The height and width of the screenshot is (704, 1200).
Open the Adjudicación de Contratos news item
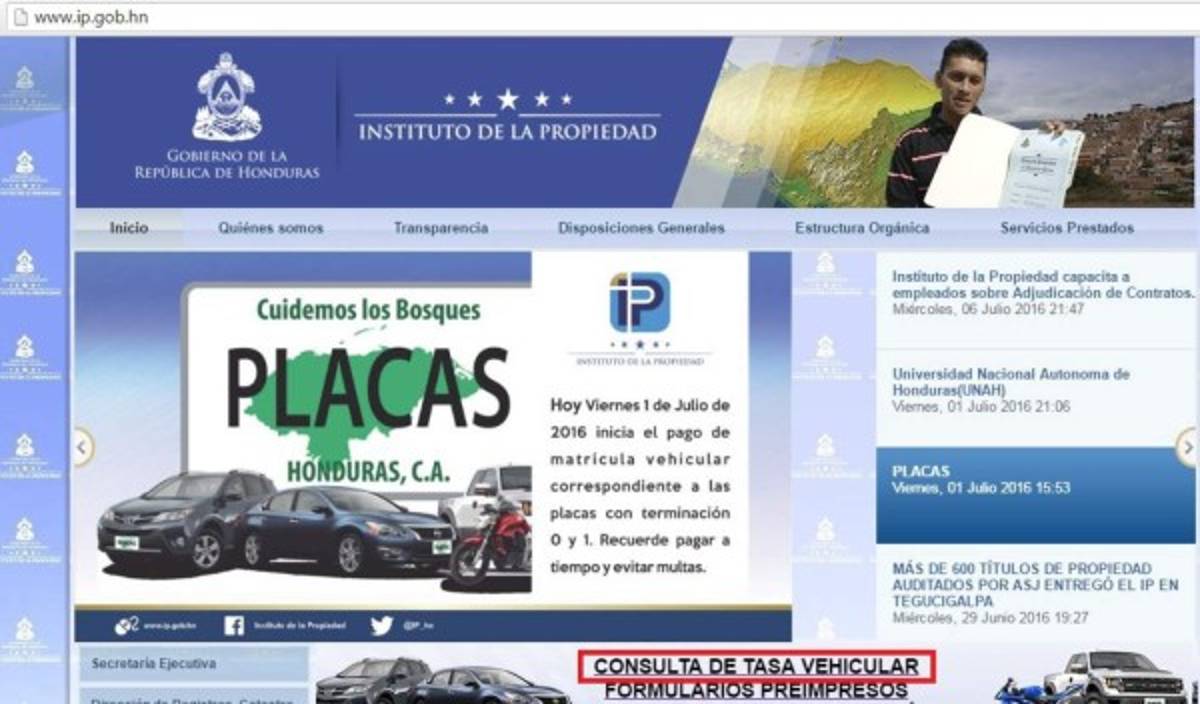(1042, 285)
